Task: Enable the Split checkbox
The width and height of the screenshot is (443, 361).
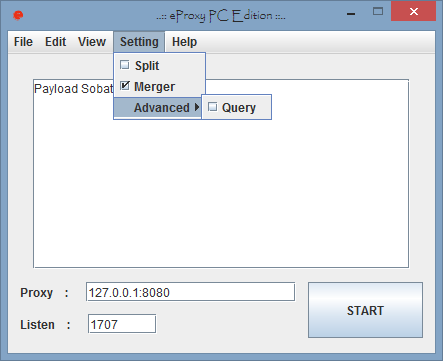Action: pyautogui.click(x=125, y=65)
